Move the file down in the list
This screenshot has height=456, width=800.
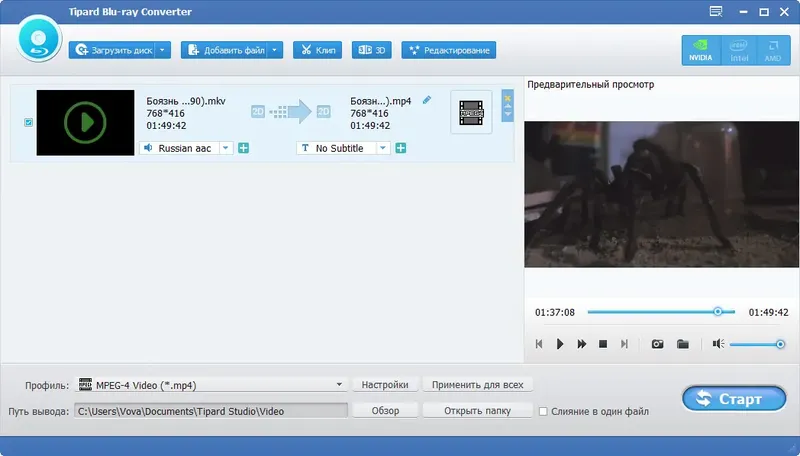pyautogui.click(x=508, y=114)
